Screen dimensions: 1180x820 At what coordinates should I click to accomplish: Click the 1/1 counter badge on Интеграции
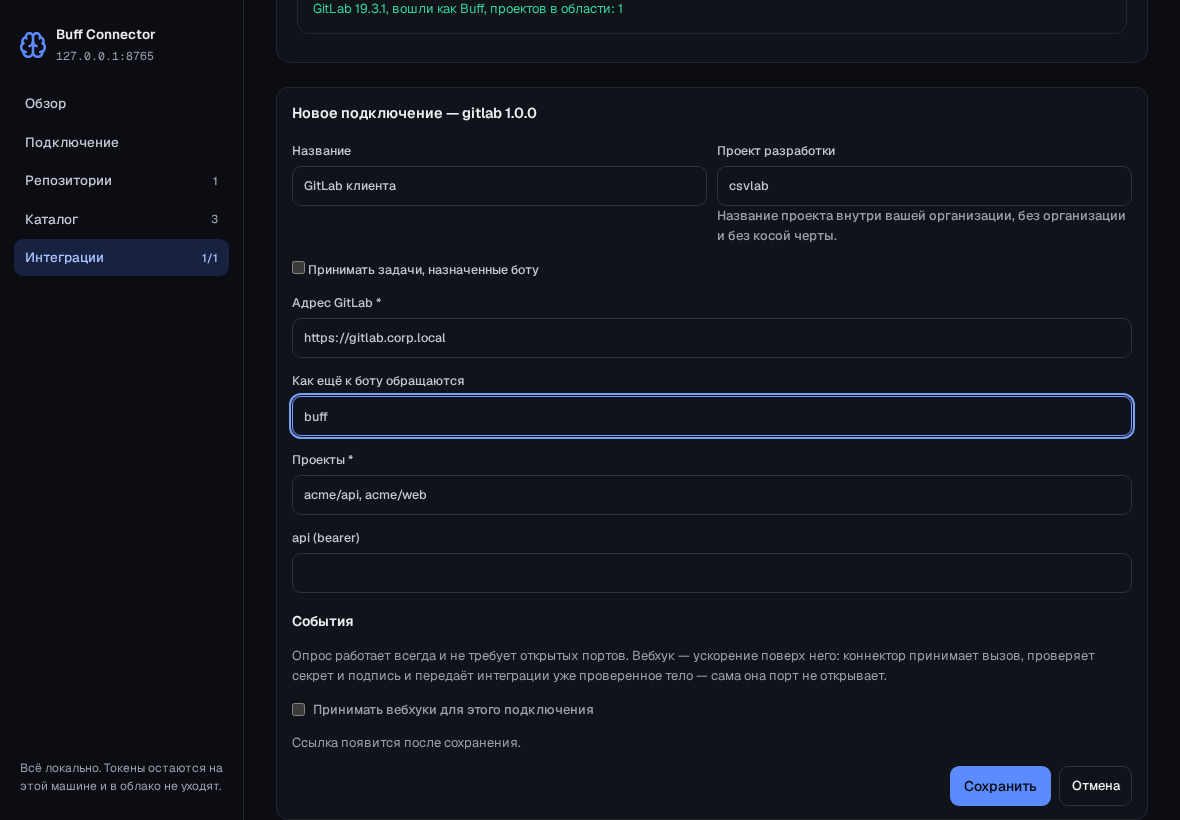tap(209, 258)
